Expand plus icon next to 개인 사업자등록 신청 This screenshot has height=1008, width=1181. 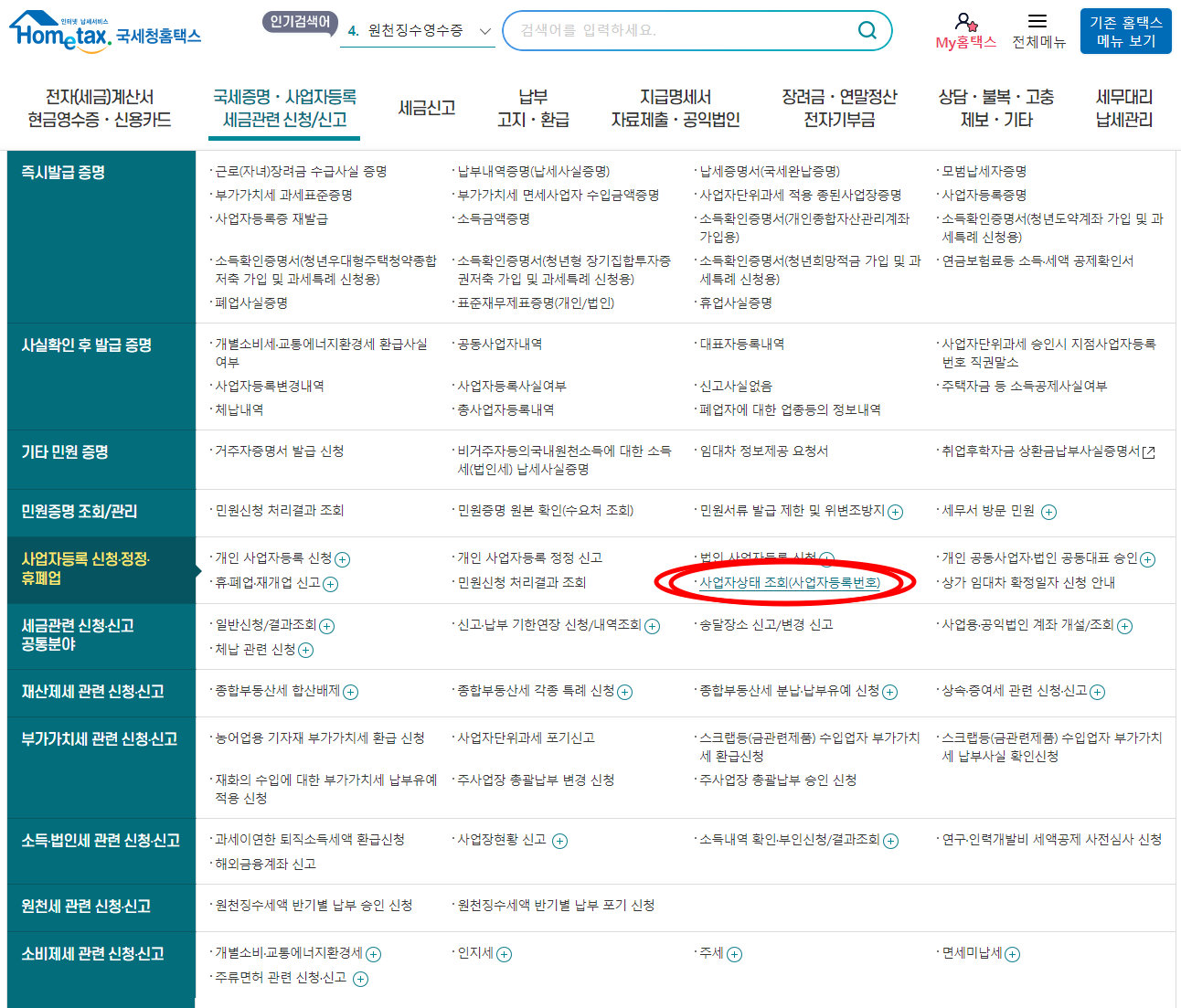343,559
